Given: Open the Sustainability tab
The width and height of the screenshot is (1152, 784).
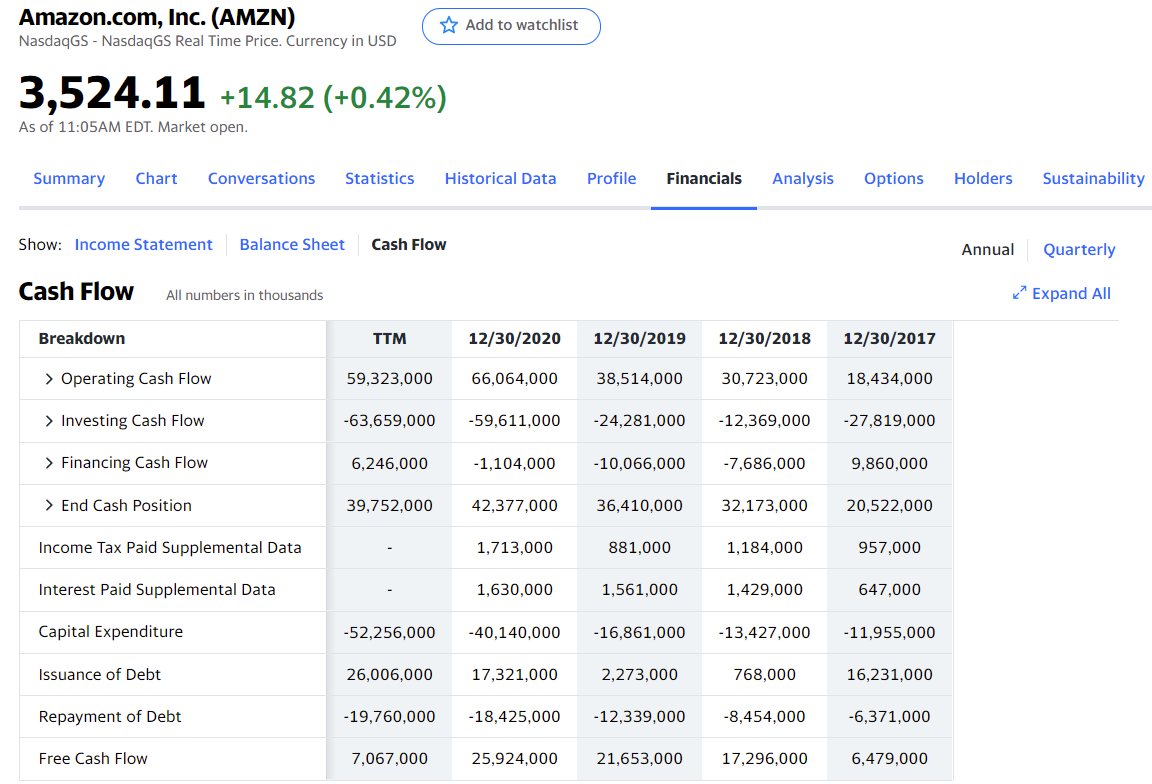Looking at the screenshot, I should coord(1093,179).
